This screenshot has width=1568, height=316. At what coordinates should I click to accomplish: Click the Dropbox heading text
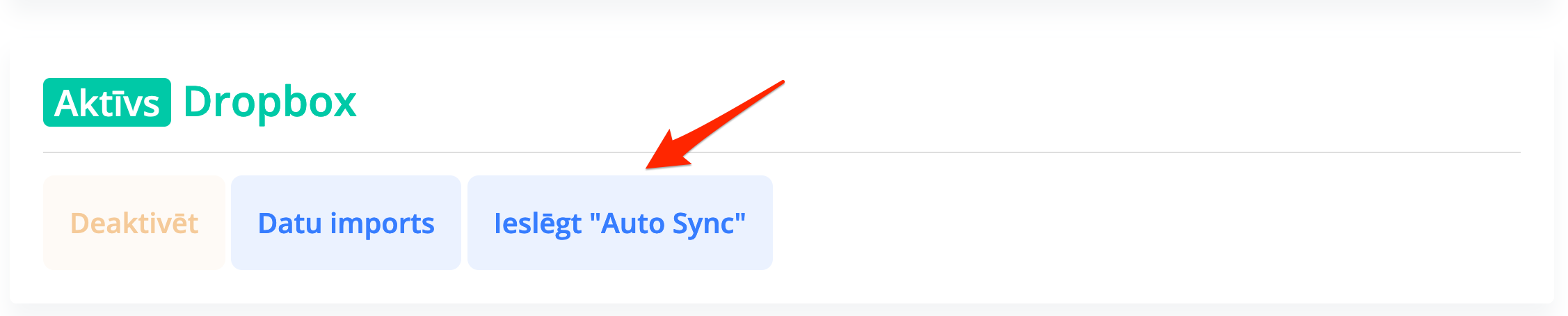(x=270, y=102)
